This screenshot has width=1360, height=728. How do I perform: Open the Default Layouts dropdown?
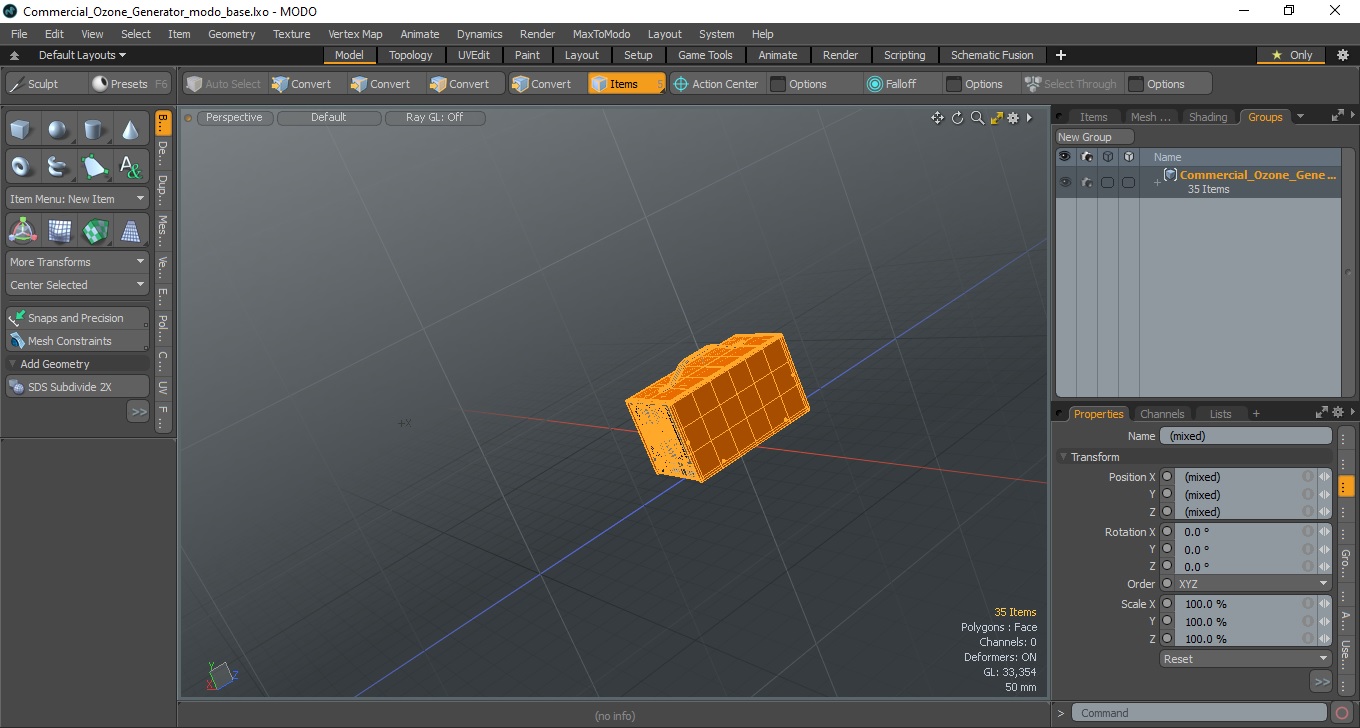[82, 55]
